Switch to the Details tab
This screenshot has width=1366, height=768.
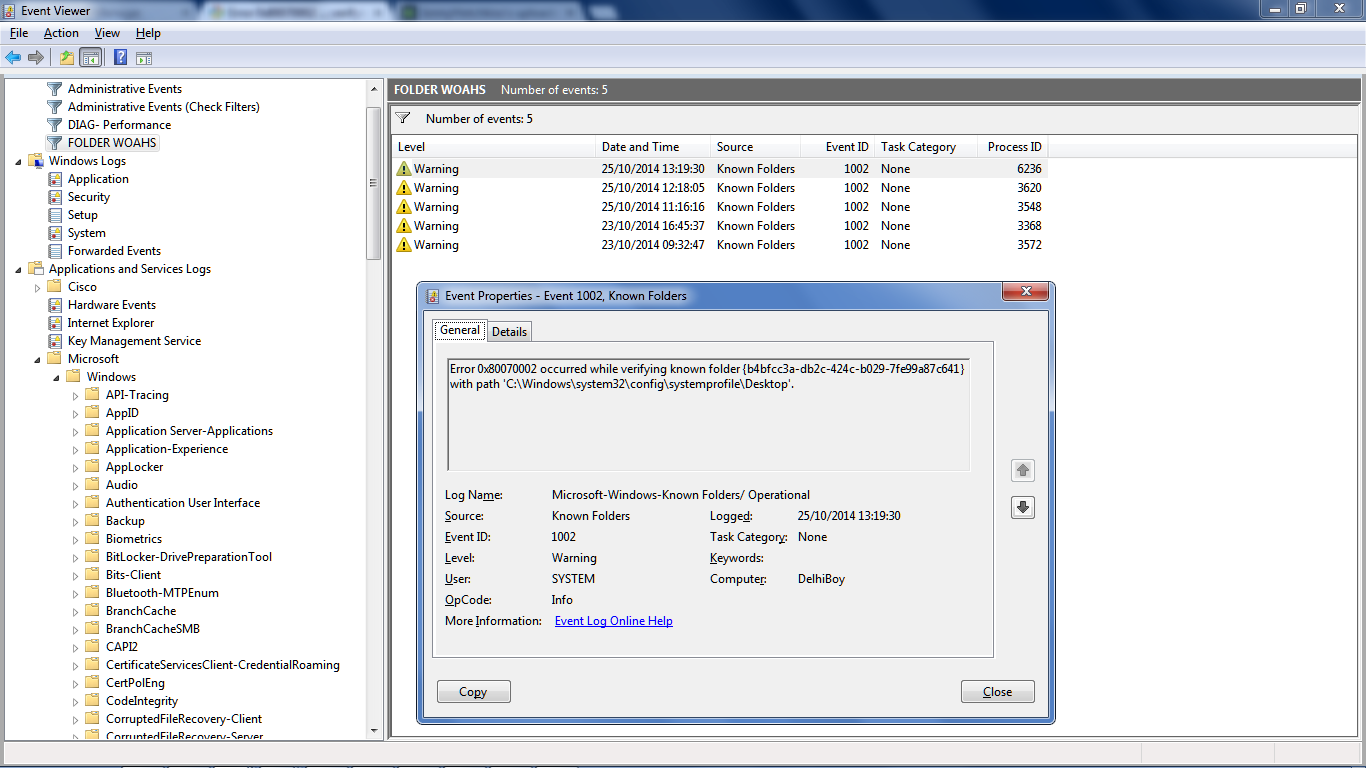click(x=509, y=331)
